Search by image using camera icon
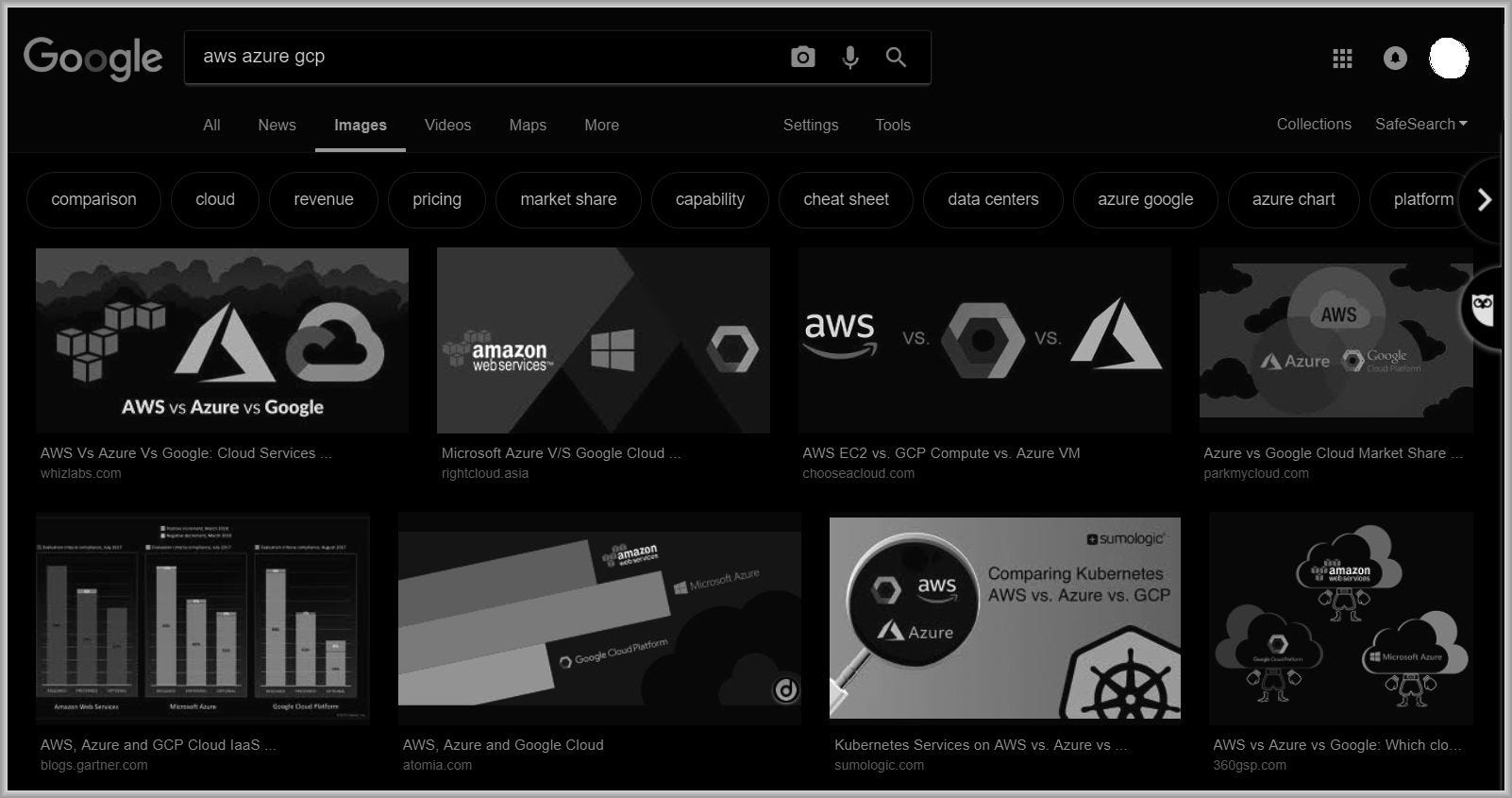Viewport: 1512px width, 798px height. pyautogui.click(x=802, y=57)
